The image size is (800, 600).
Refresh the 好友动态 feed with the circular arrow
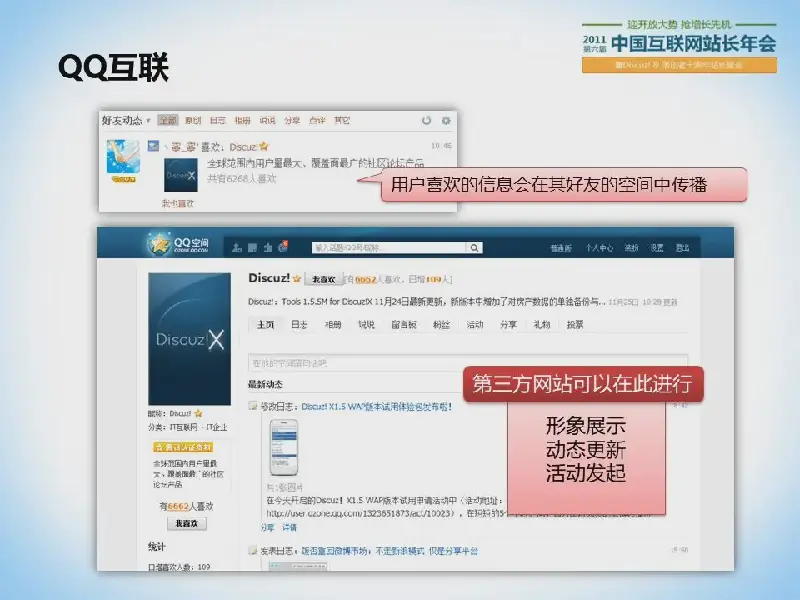pyautogui.click(x=427, y=120)
